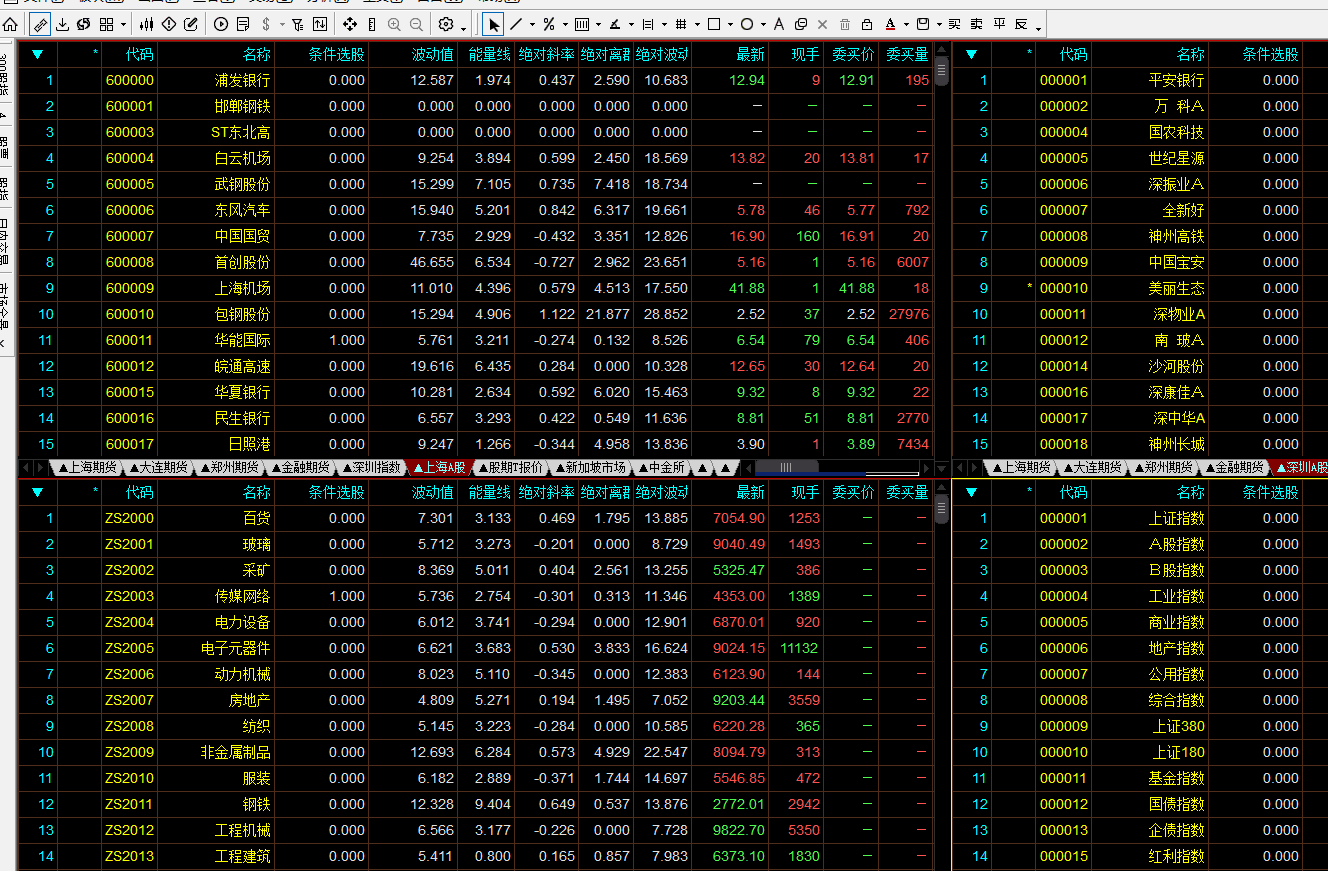Click the 卖 sell button

[x=976, y=24]
